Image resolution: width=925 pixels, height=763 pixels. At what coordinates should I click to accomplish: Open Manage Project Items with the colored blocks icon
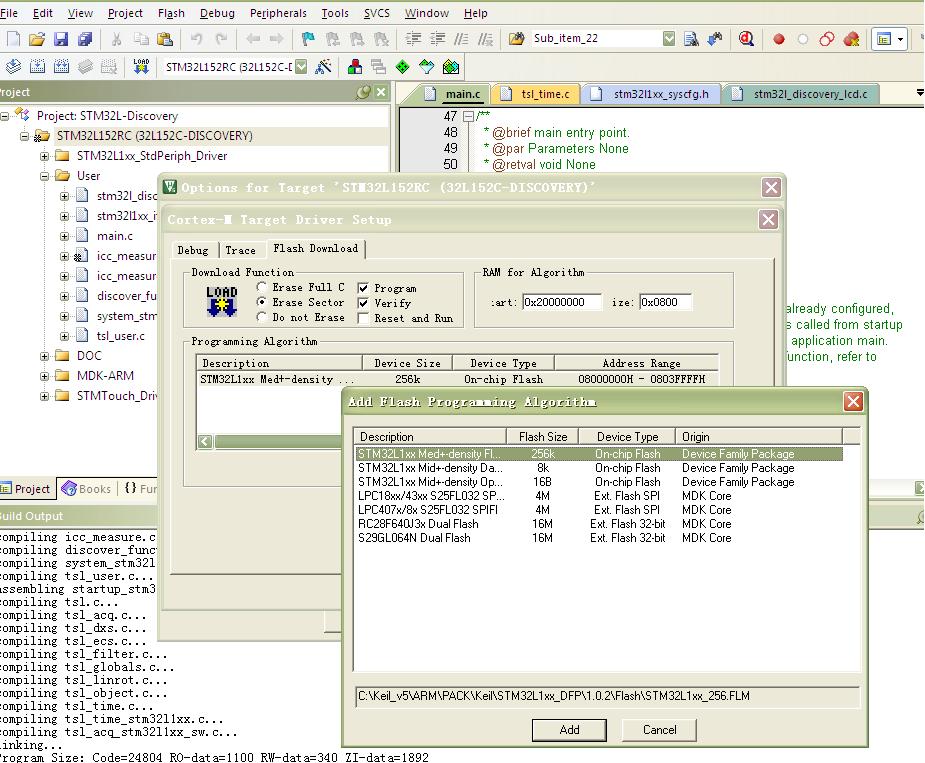click(x=355, y=67)
